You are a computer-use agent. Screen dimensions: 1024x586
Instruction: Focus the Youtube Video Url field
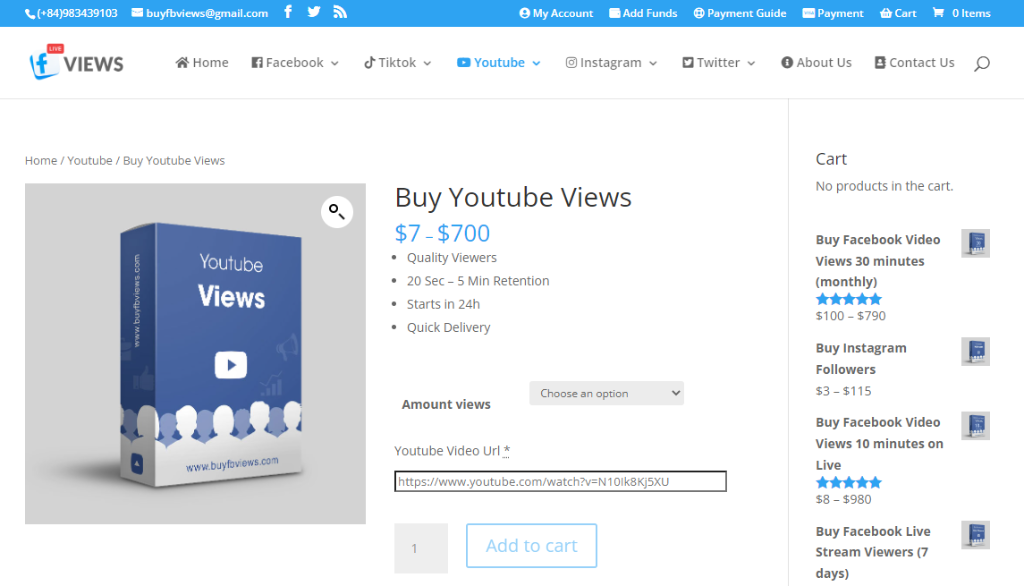point(560,481)
